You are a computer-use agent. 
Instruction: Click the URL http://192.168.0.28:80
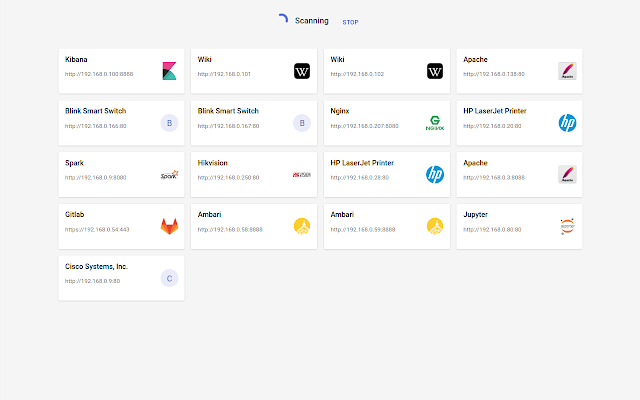[x=360, y=178]
